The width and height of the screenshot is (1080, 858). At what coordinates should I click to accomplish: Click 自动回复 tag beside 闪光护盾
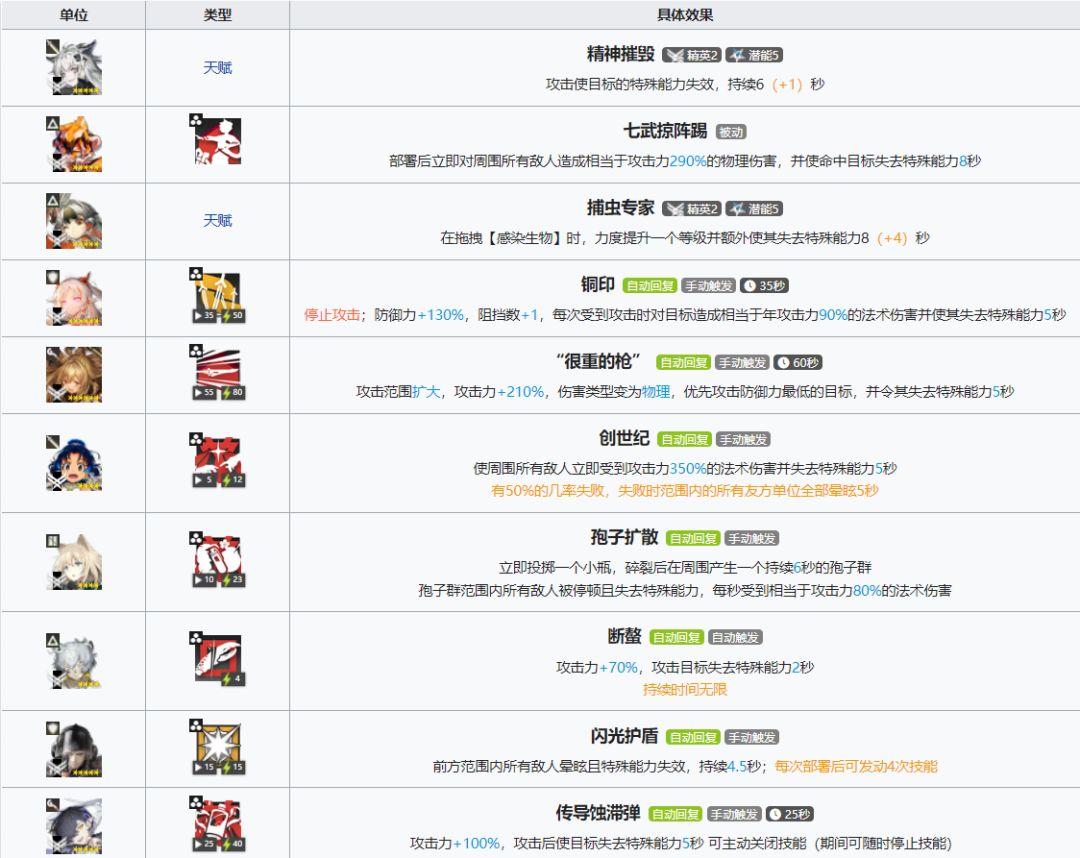click(693, 737)
